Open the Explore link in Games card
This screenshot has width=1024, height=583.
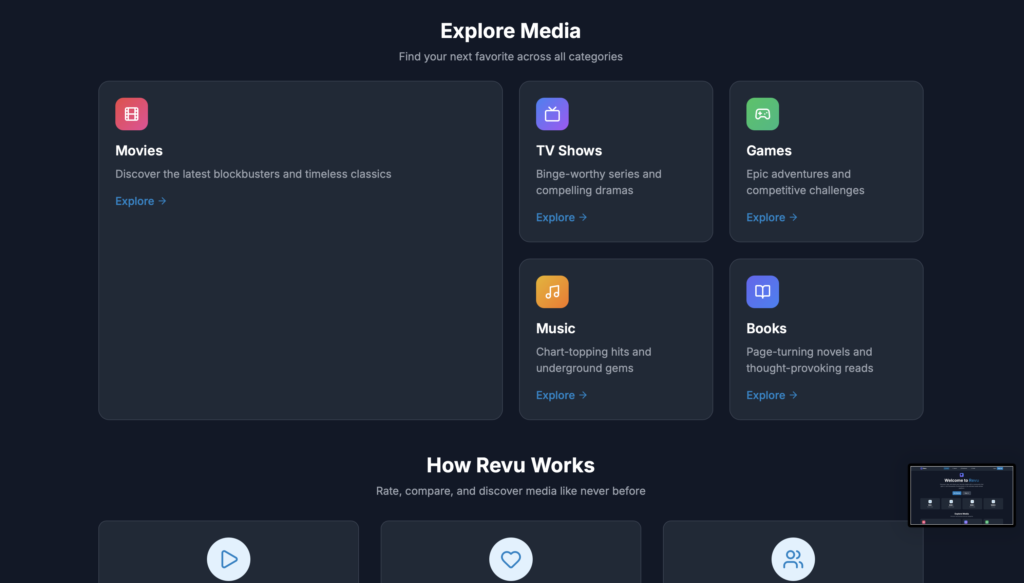[x=771, y=217]
